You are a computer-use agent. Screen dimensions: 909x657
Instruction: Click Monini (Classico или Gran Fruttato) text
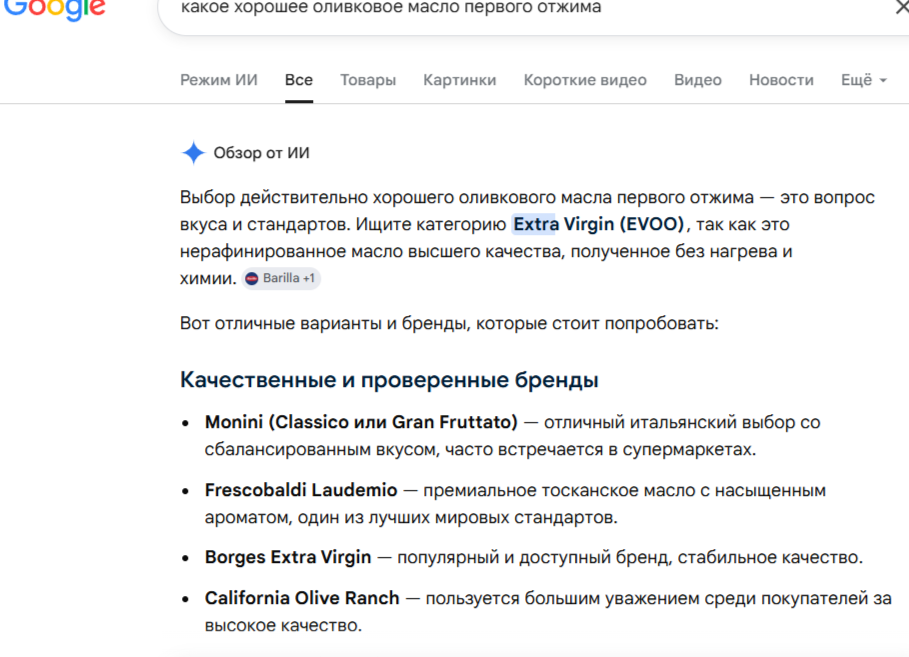361,422
